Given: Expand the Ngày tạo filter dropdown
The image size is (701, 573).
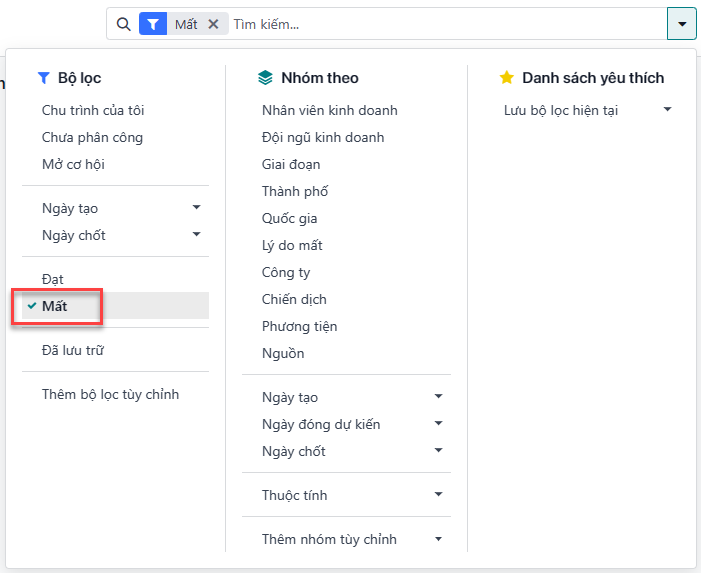Looking at the screenshot, I should [x=115, y=208].
